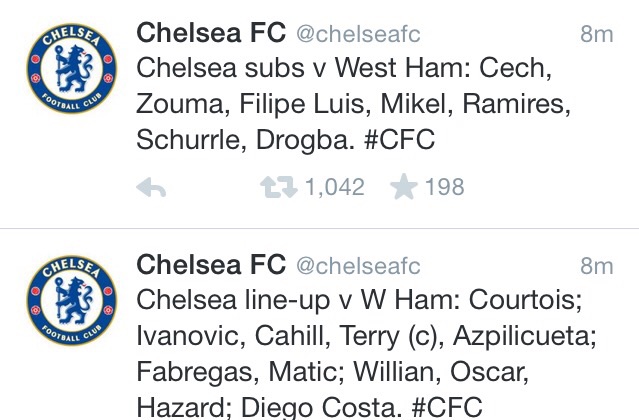The width and height of the screenshot is (639, 420).
Task: Open #CFC hashtag in line-up tweet
Action: [447, 407]
